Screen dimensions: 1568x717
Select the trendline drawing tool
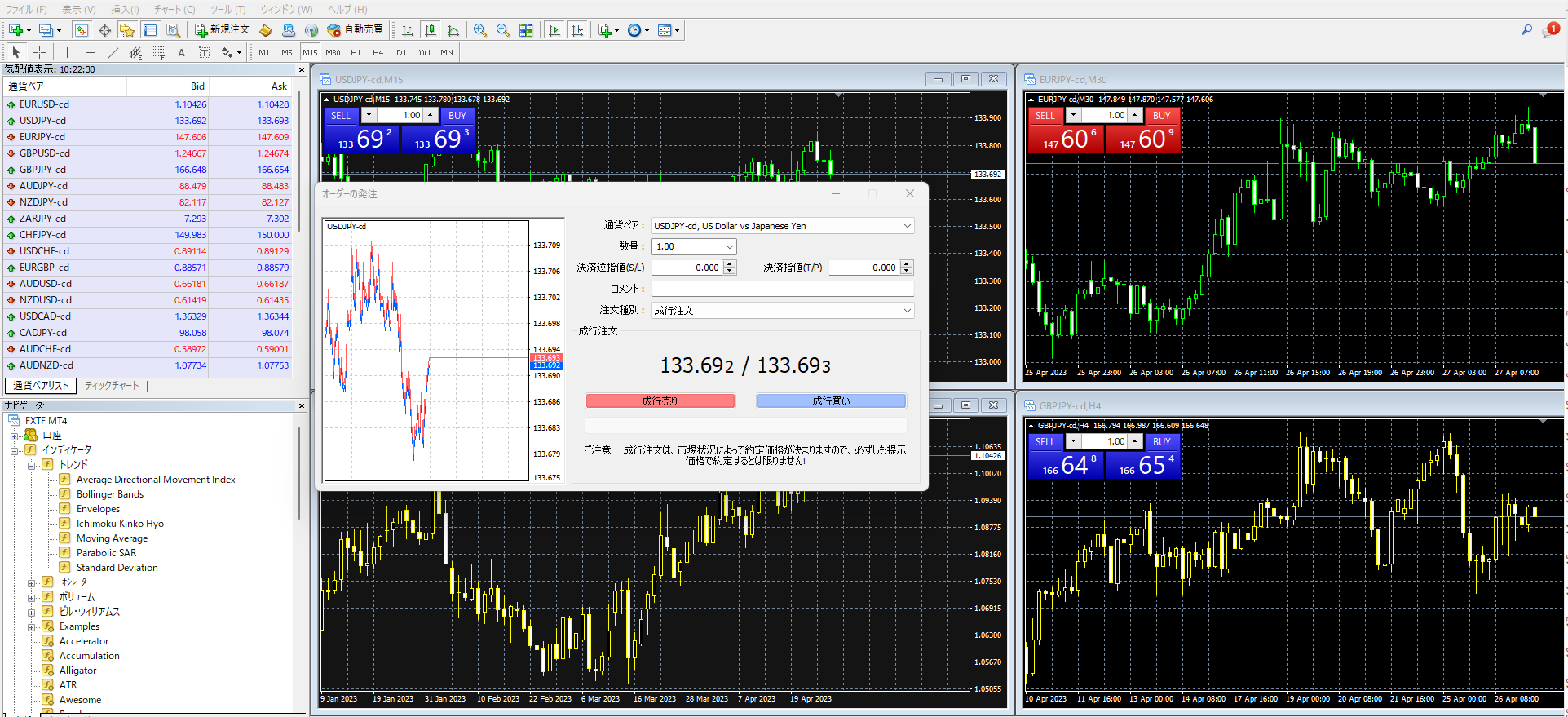(113, 52)
